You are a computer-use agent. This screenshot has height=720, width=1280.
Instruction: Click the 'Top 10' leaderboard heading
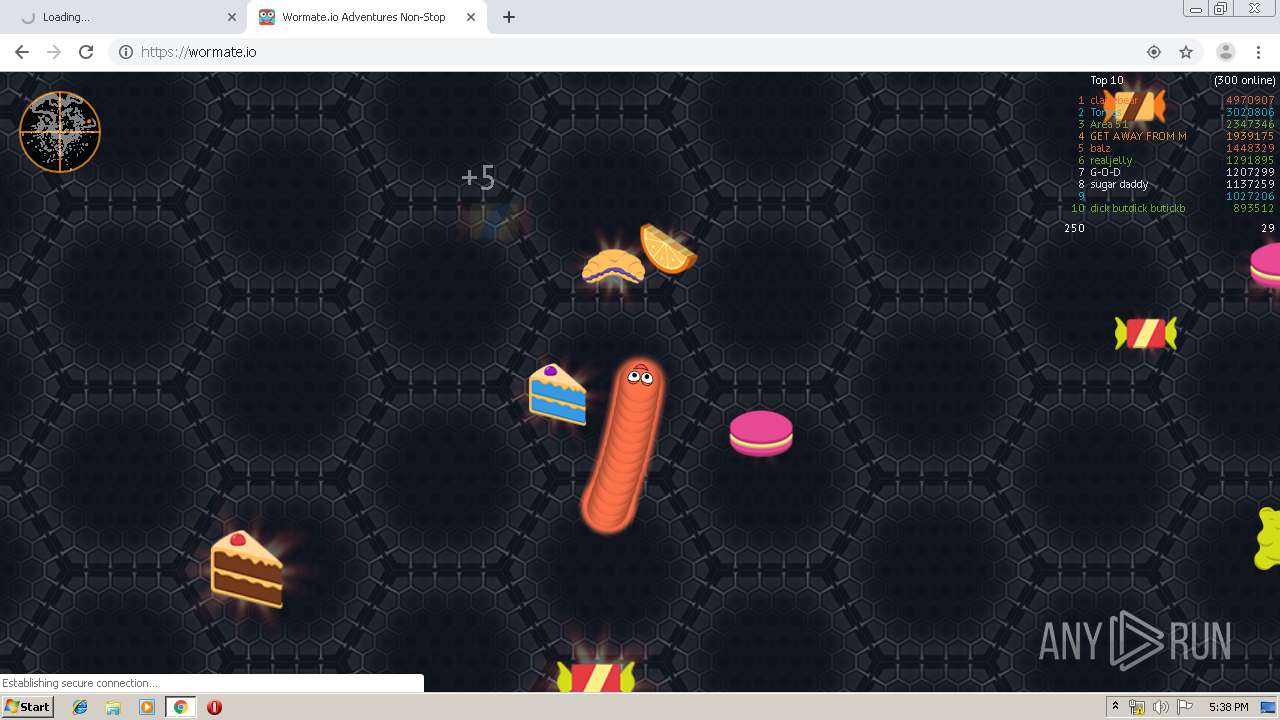point(1107,80)
